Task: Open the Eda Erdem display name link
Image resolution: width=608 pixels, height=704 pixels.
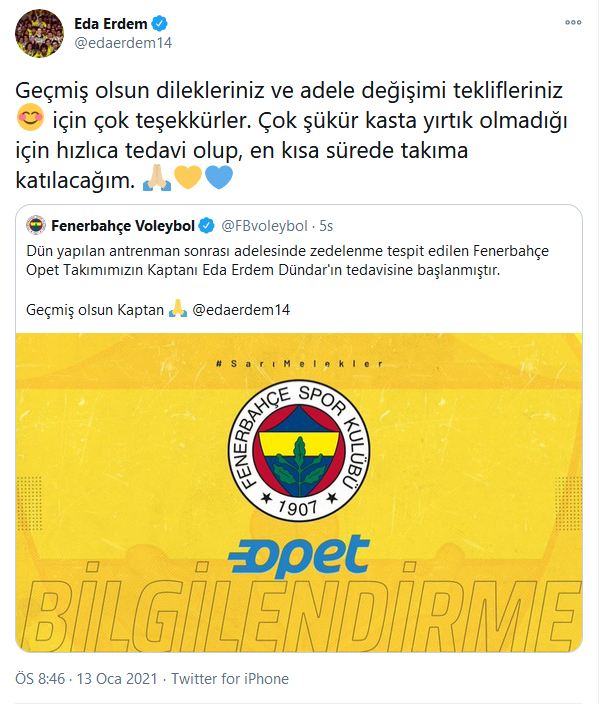Action: click(110, 23)
